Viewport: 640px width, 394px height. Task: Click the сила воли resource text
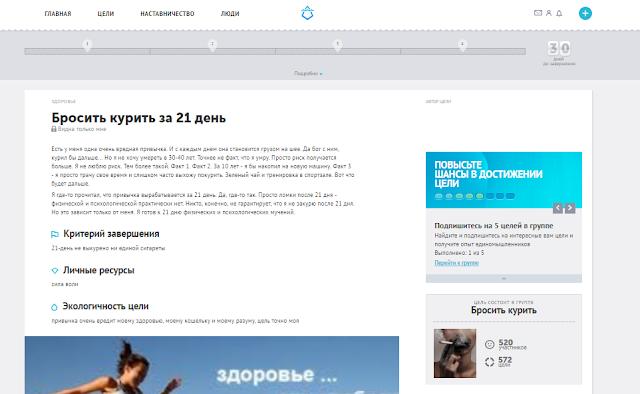tap(65, 284)
